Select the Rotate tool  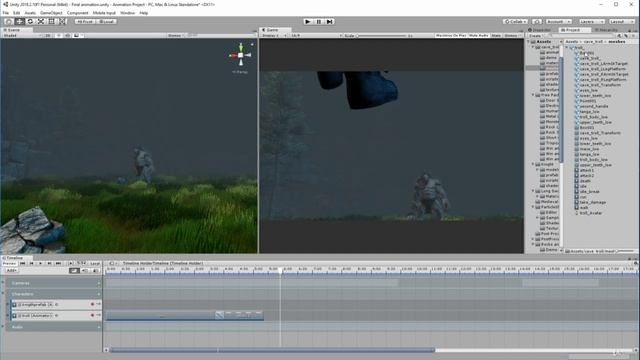pyautogui.click(x=30, y=21)
